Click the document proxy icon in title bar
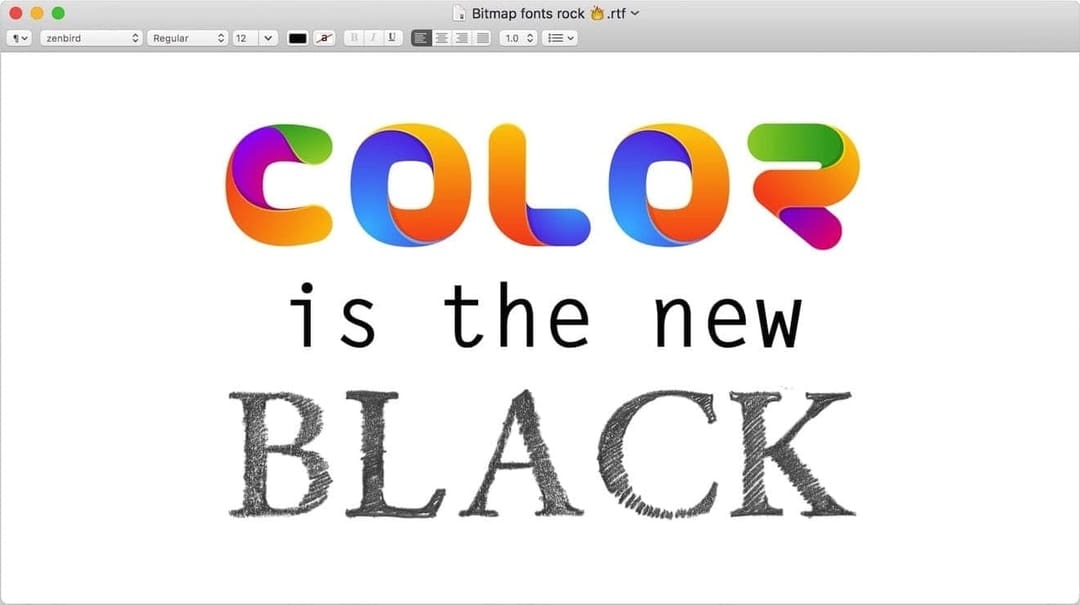The image size is (1080, 605). click(459, 13)
